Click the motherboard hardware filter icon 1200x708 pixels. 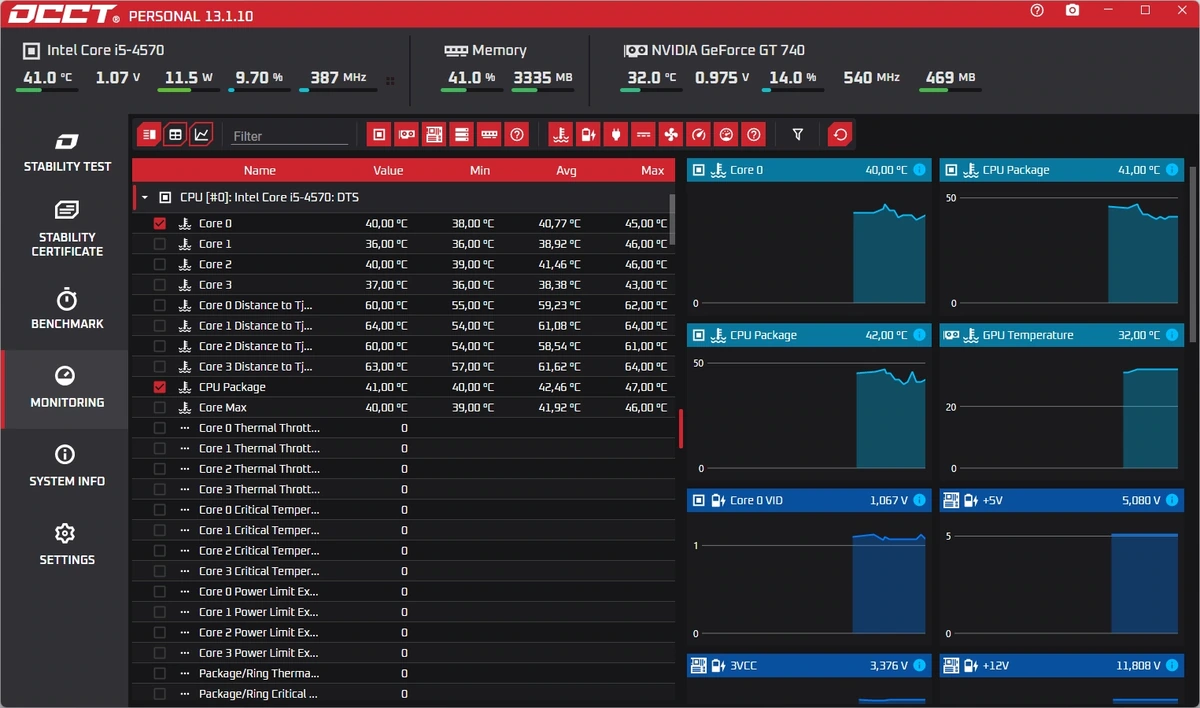434,134
